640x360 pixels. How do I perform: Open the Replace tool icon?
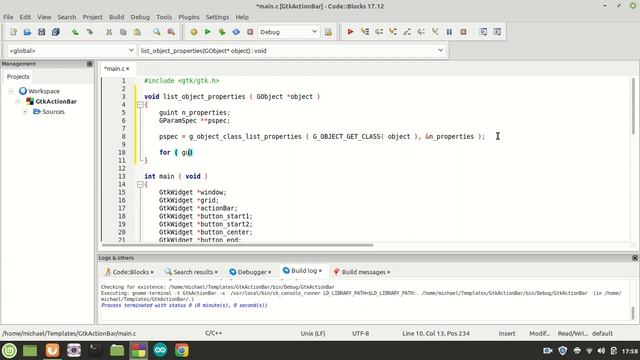click(x=171, y=32)
